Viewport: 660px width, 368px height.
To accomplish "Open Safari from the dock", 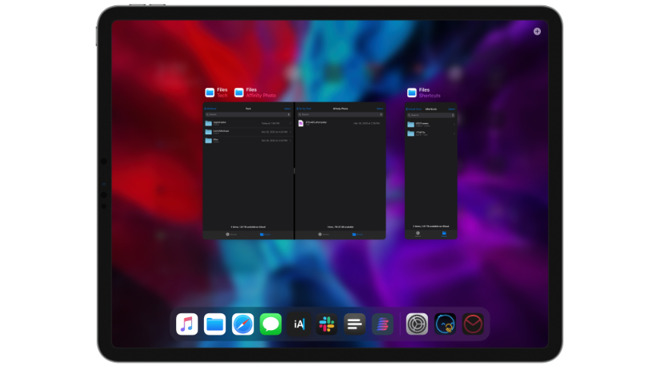I will 243,324.
